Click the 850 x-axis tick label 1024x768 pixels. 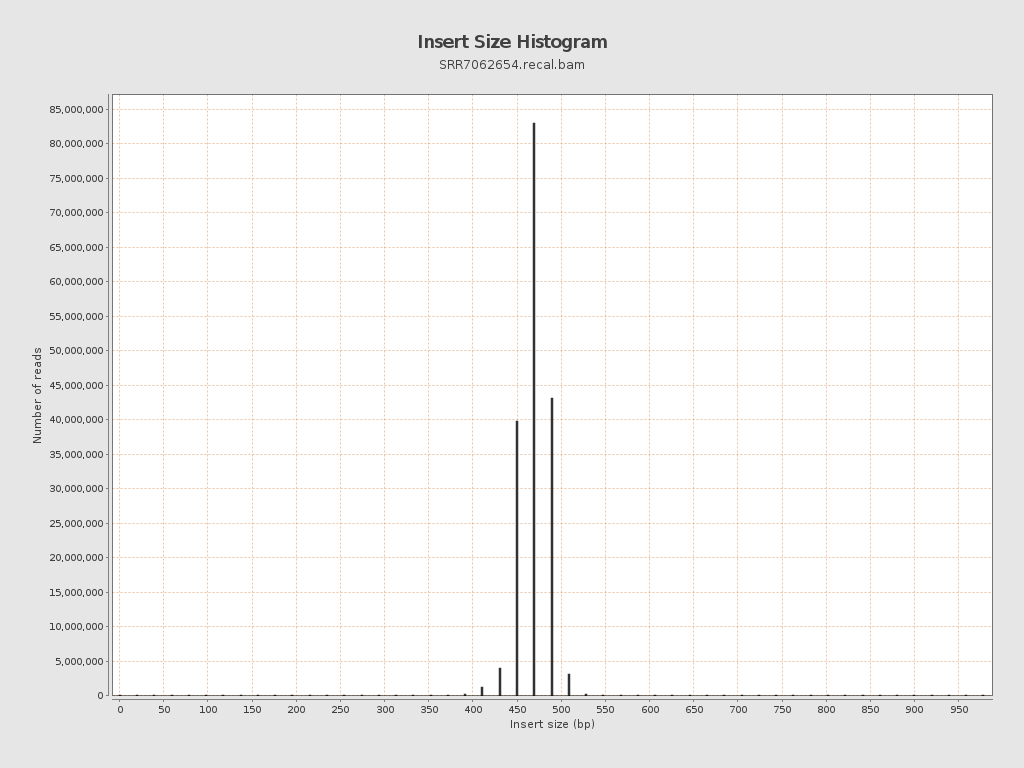(x=871, y=709)
